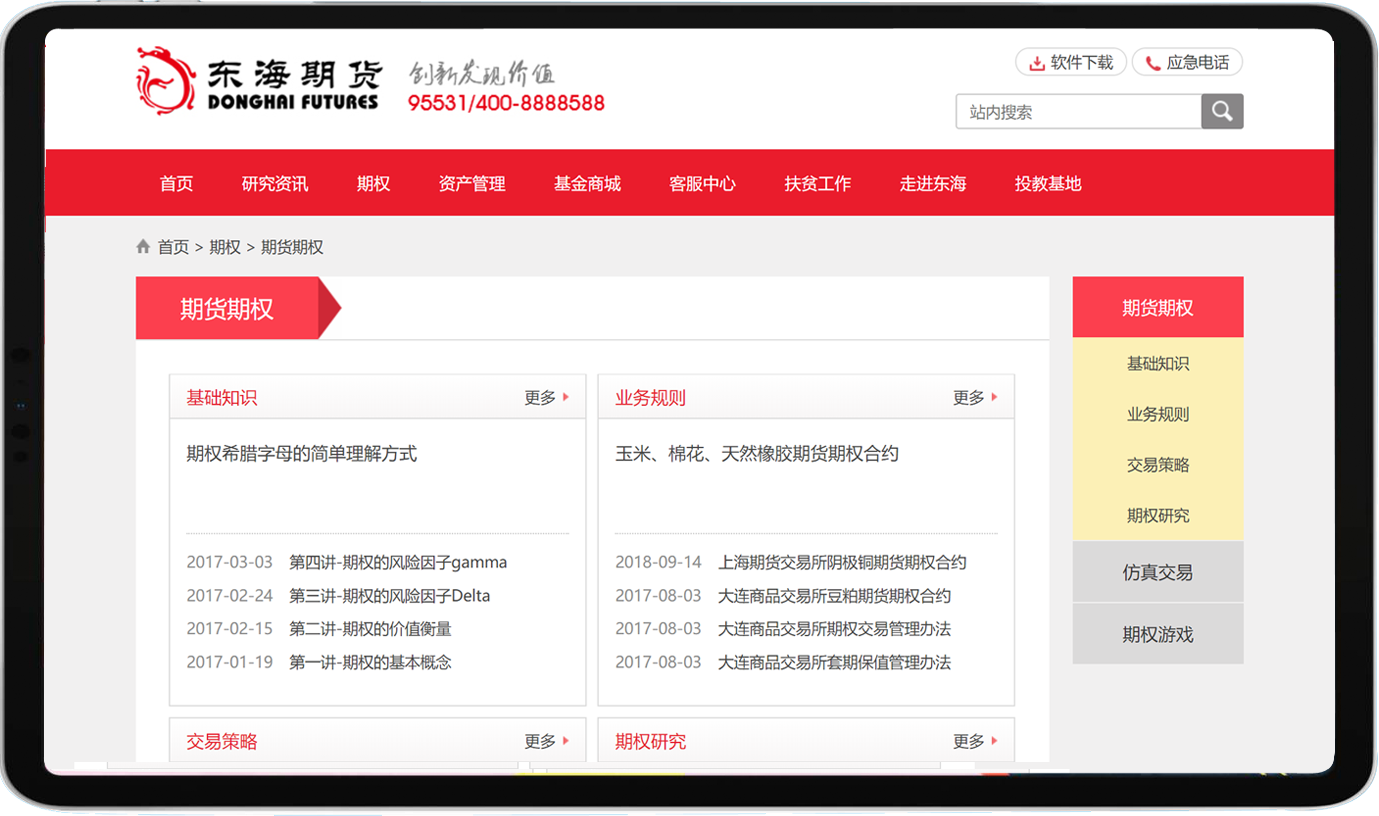Image resolution: width=1379 pixels, height=816 pixels.
Task: Click 期权 link in the breadcrumb
Action: coord(225,247)
